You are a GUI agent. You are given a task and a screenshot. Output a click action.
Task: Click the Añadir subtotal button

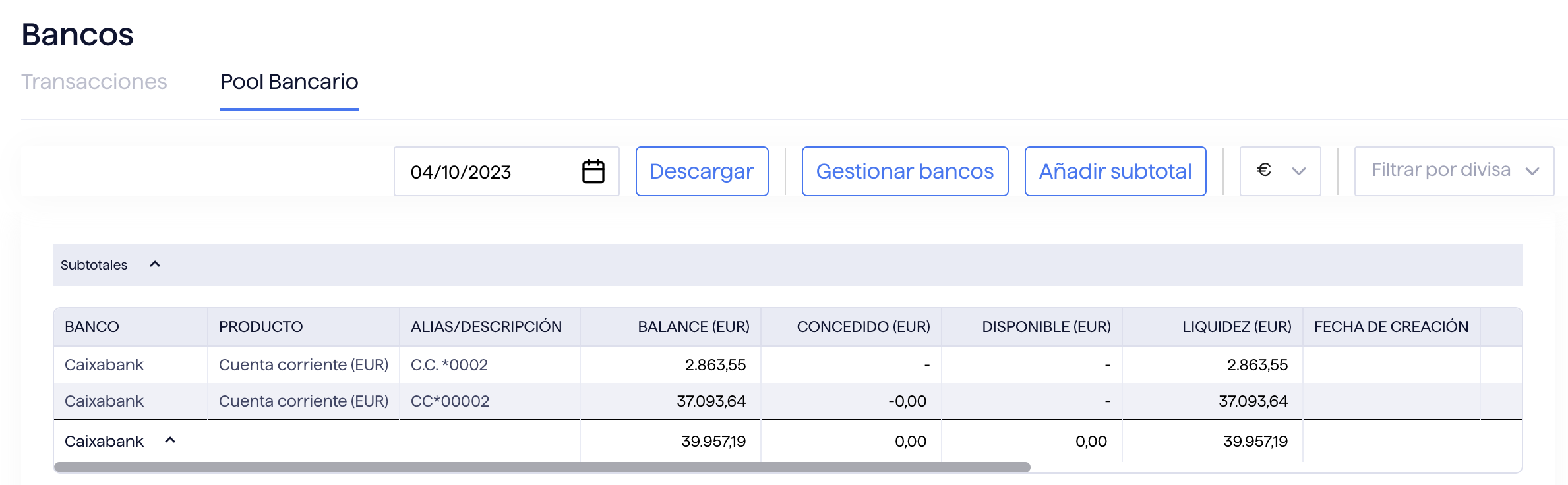pyautogui.click(x=1115, y=171)
